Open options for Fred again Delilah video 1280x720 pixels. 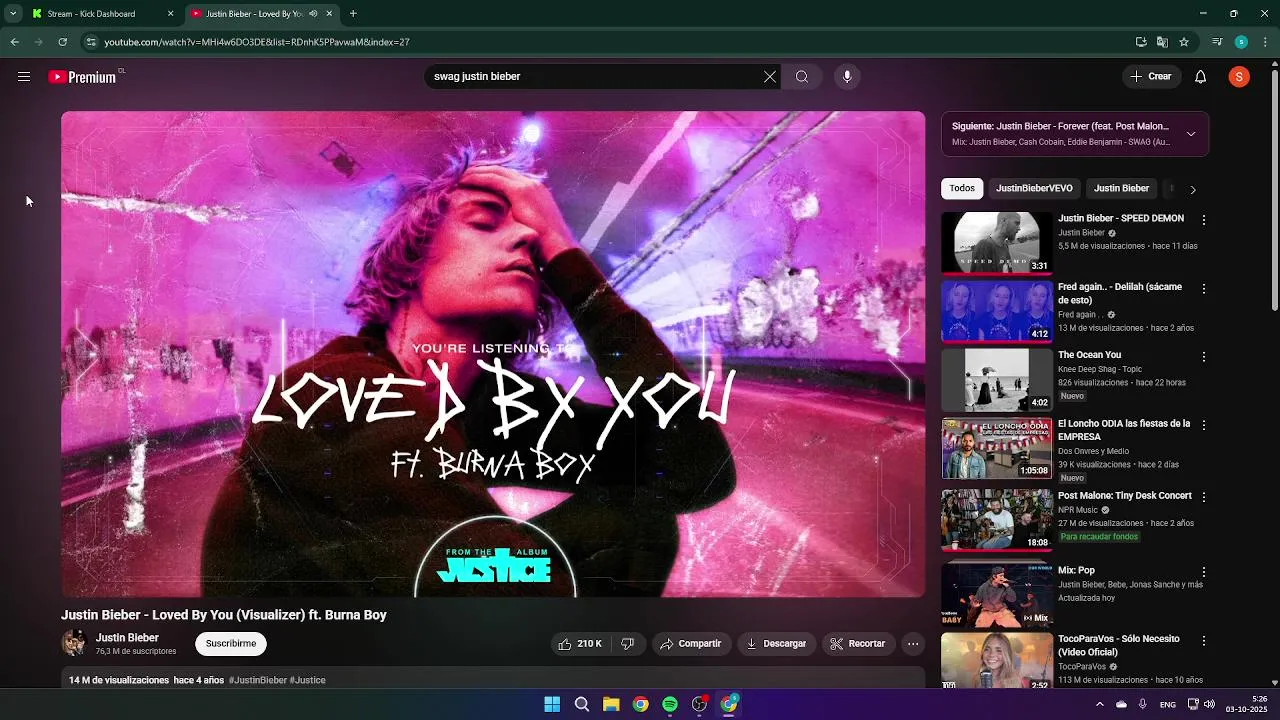coord(1204,289)
